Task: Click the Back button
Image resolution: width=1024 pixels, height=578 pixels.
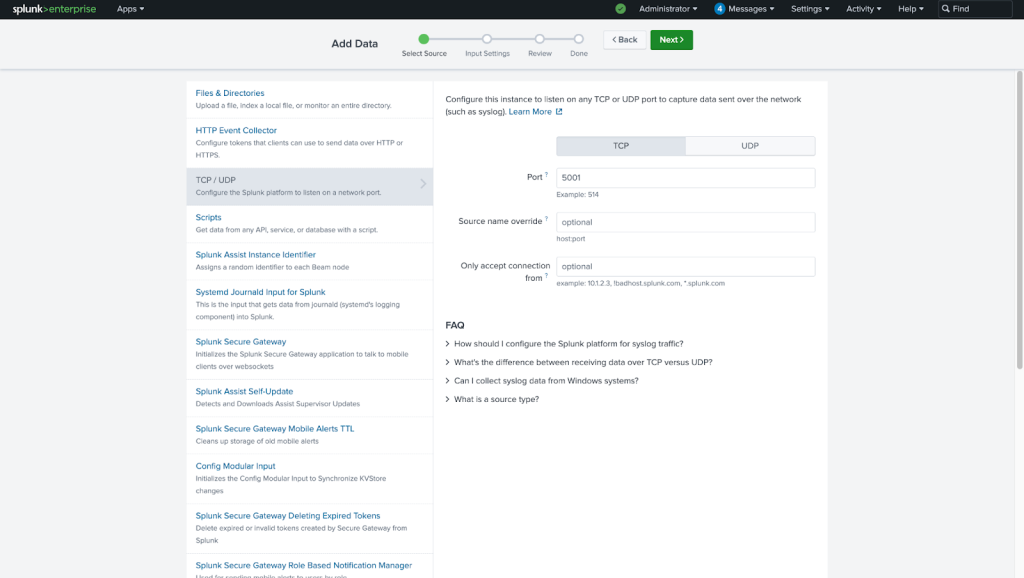Action: (x=624, y=40)
